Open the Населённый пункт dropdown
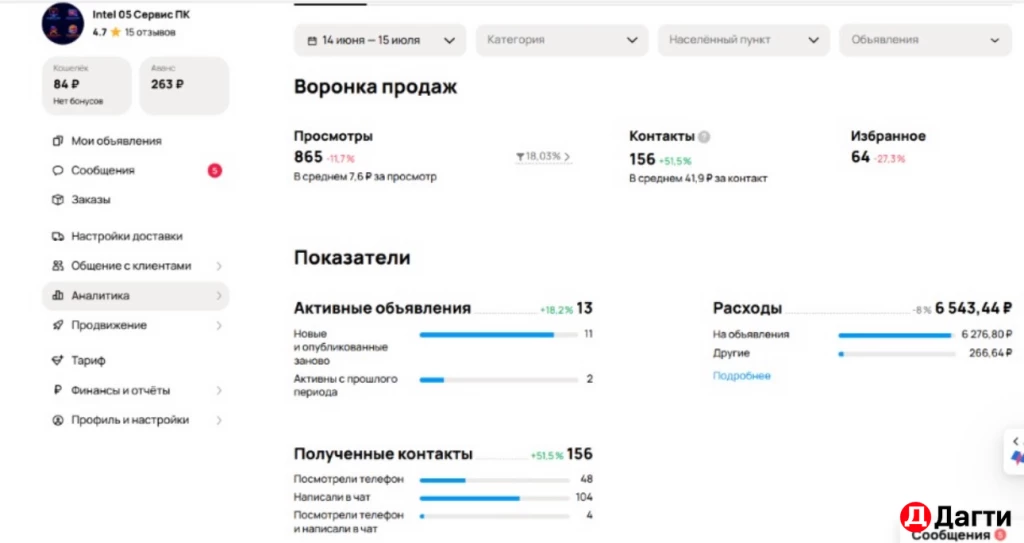Screen dimensions: 1024x543 743,40
